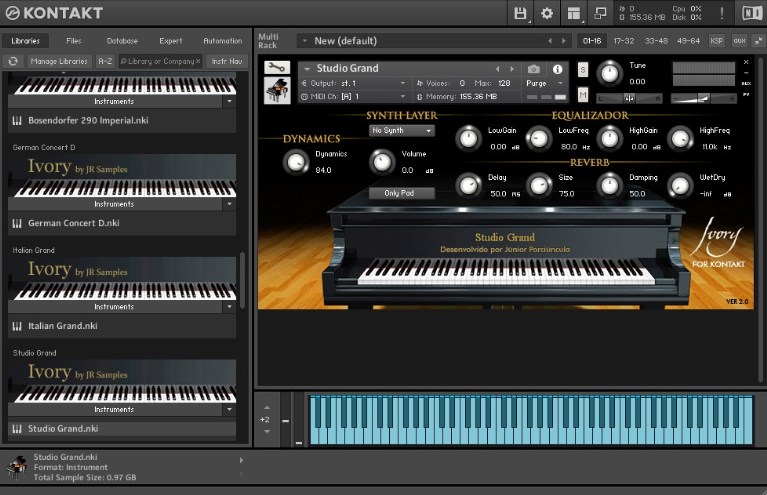Open the instrument info icon
This screenshot has width=767, height=495.
point(557,69)
